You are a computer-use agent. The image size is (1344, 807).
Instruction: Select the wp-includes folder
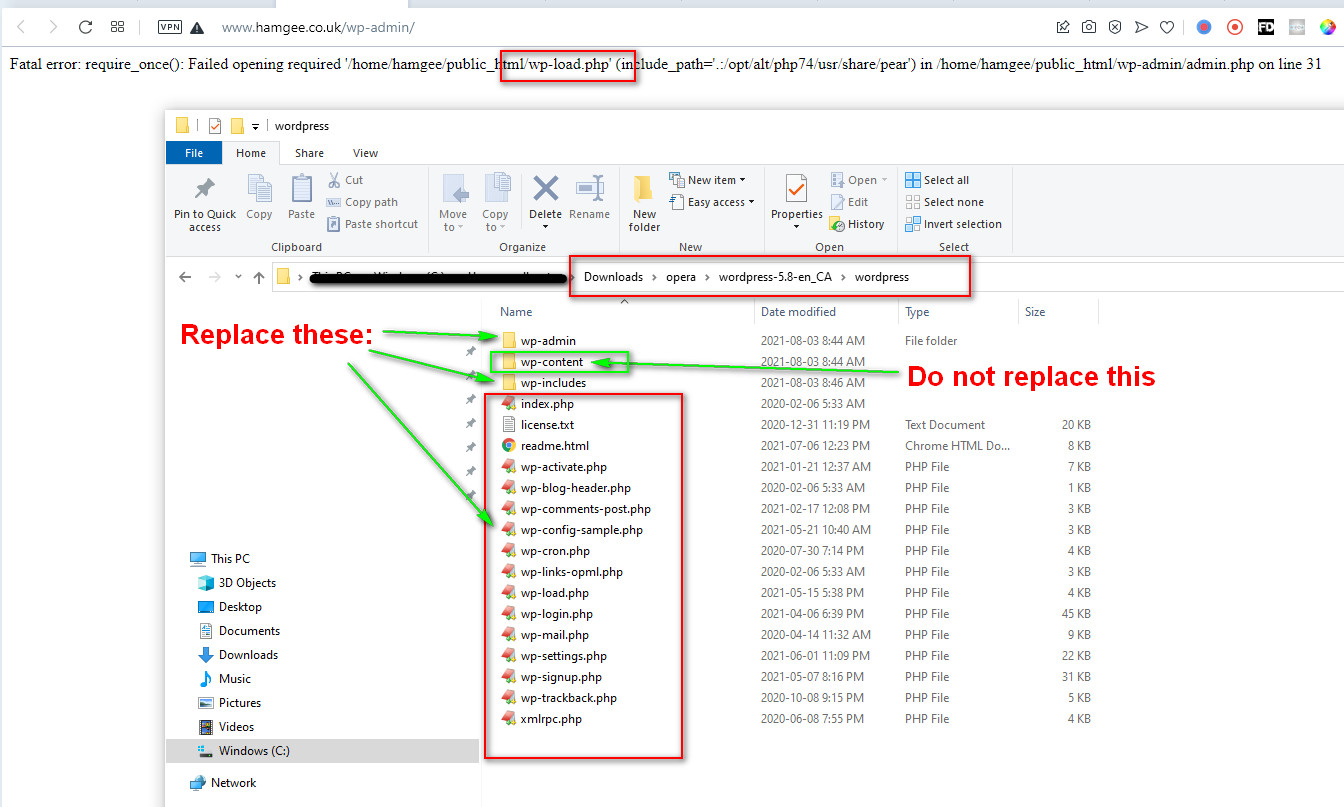(x=553, y=383)
